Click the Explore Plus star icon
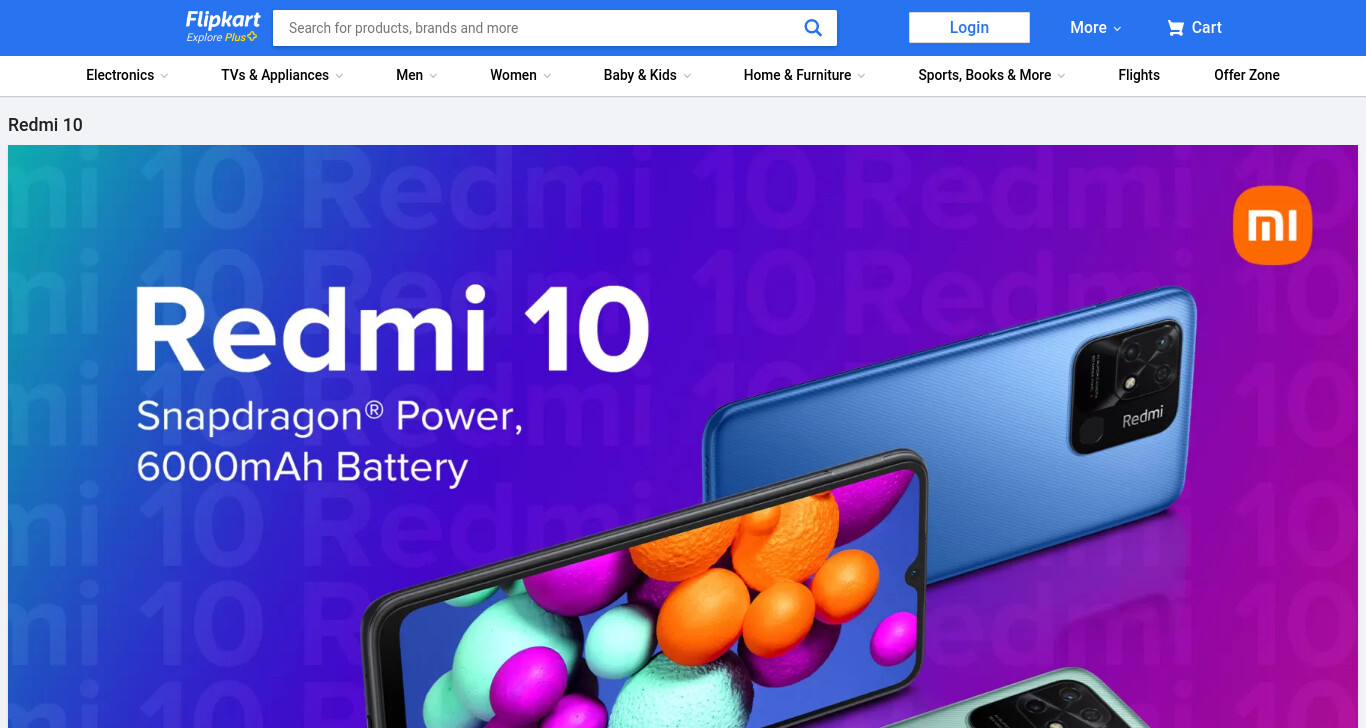This screenshot has width=1366, height=728. [252, 37]
